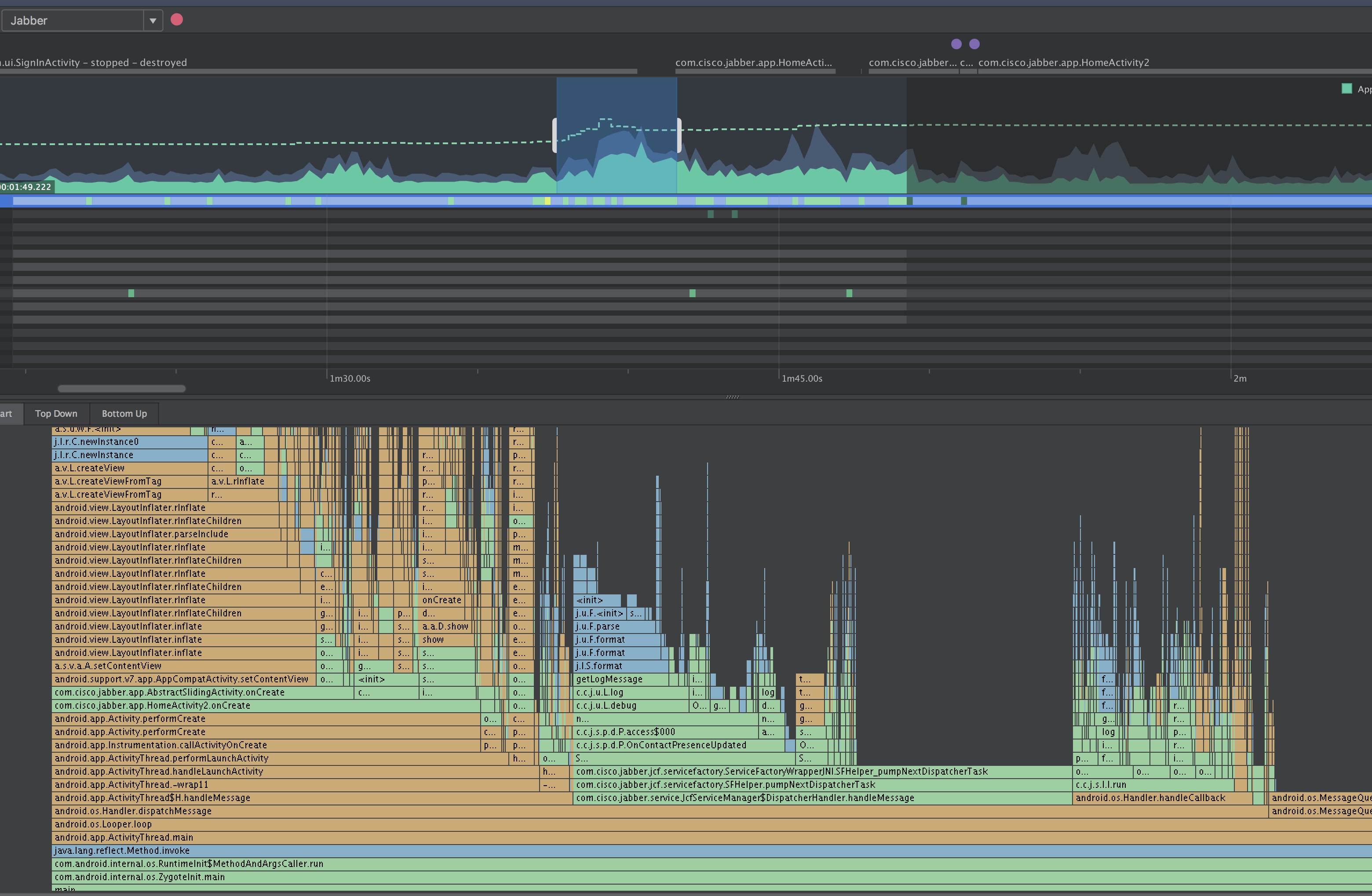This screenshot has width=1372, height=896.
Task: Select ActivityThread.handleLaunchActivity flame bar
Action: coord(296,772)
